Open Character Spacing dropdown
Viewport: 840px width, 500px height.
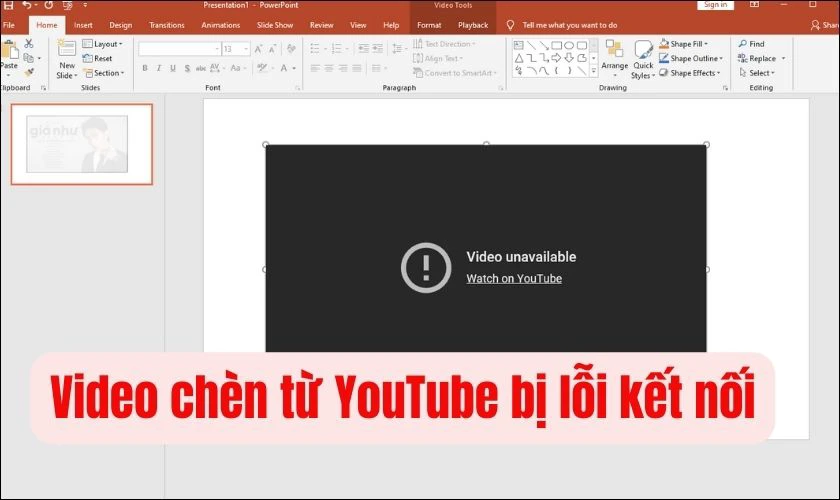[217, 68]
